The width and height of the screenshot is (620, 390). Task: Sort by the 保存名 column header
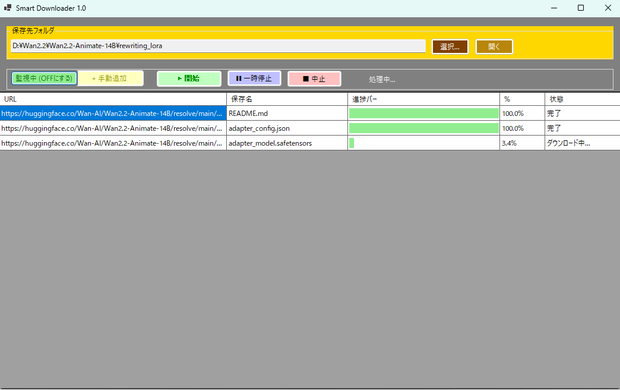point(287,99)
